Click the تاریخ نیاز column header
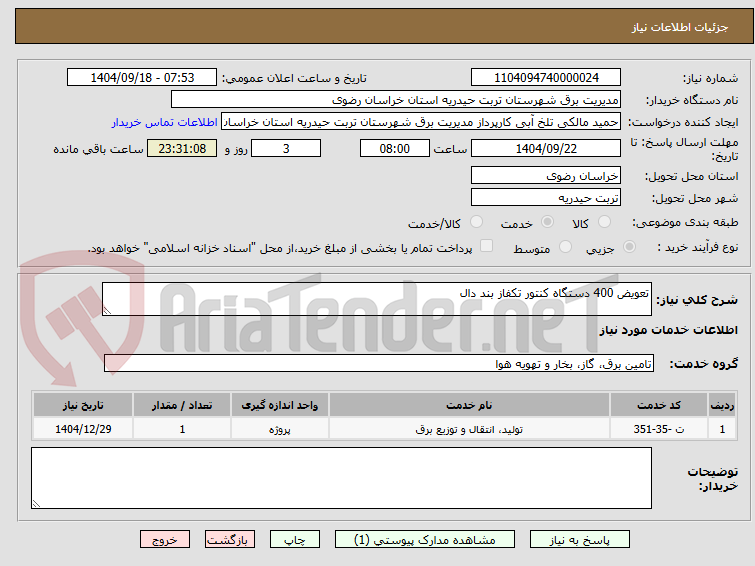Image resolution: width=755 pixels, height=566 pixels. tap(83, 405)
